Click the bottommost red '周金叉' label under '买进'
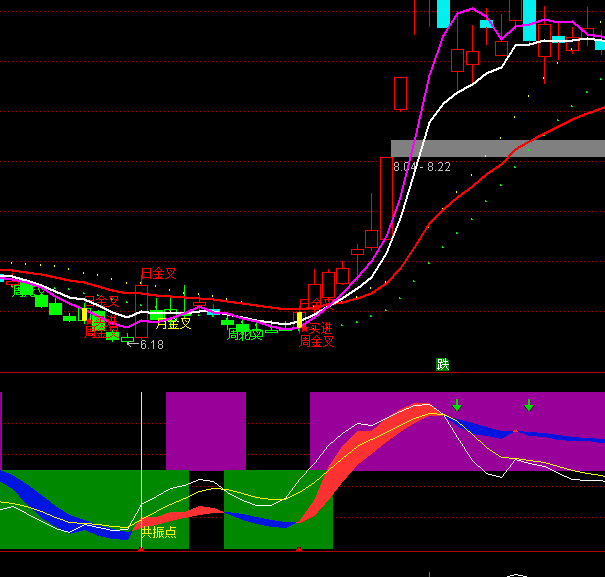 tap(316, 342)
